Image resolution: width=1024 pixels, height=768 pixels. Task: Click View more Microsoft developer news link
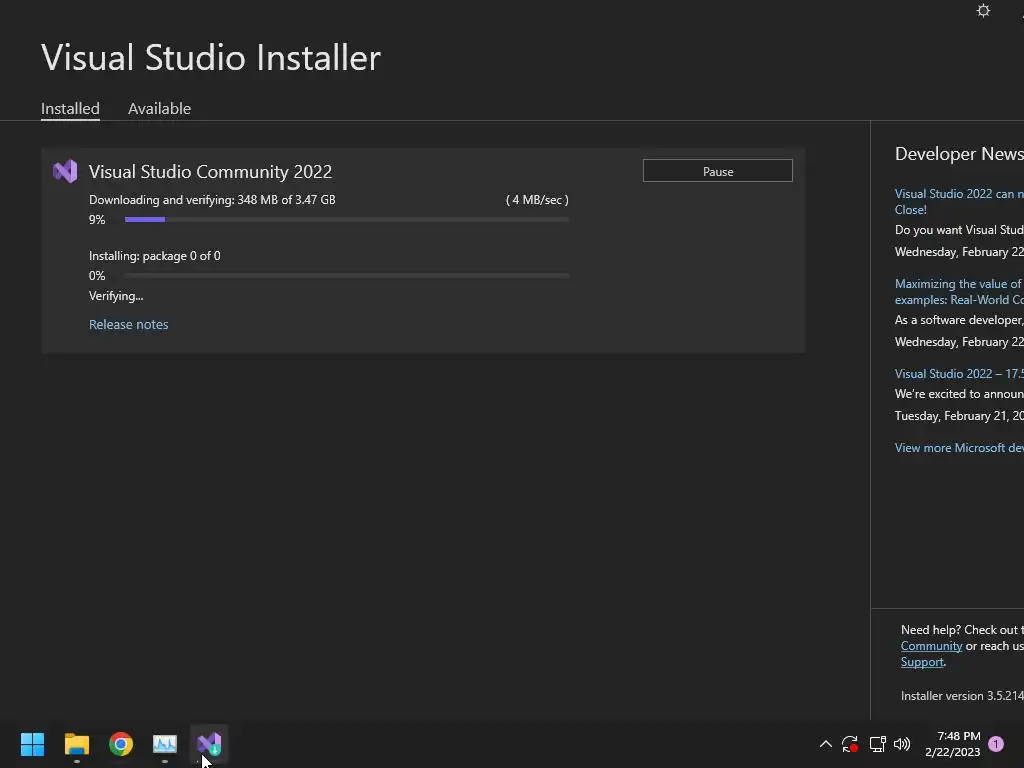click(959, 448)
